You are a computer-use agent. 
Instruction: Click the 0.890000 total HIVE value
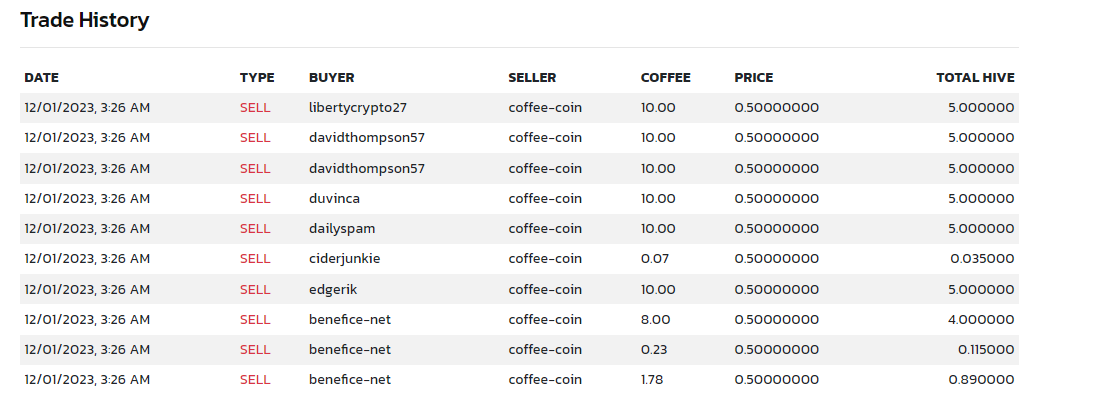click(981, 380)
